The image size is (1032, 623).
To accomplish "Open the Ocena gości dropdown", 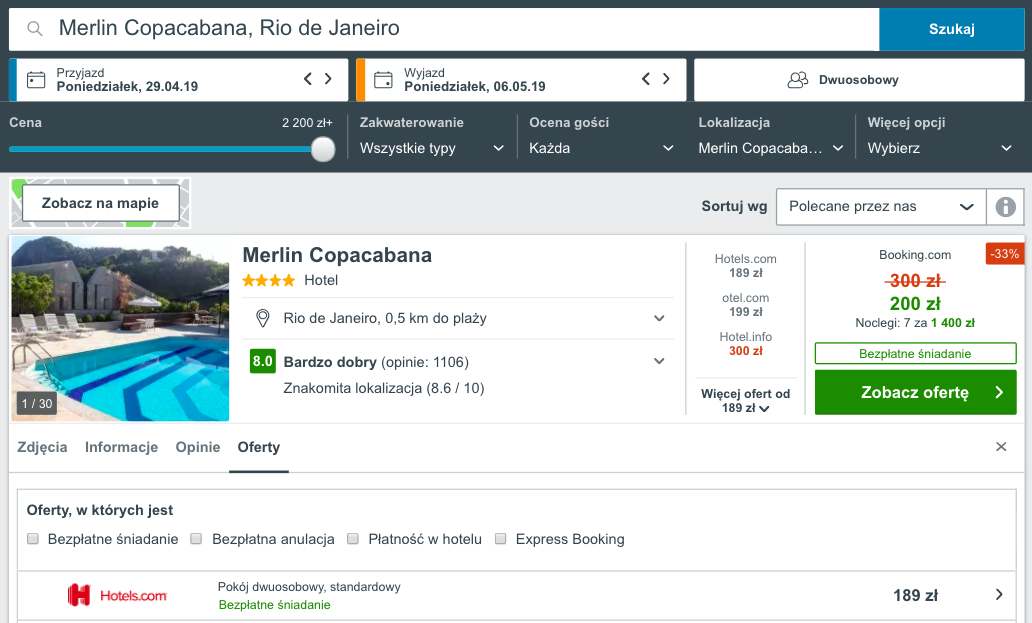I will [602, 149].
